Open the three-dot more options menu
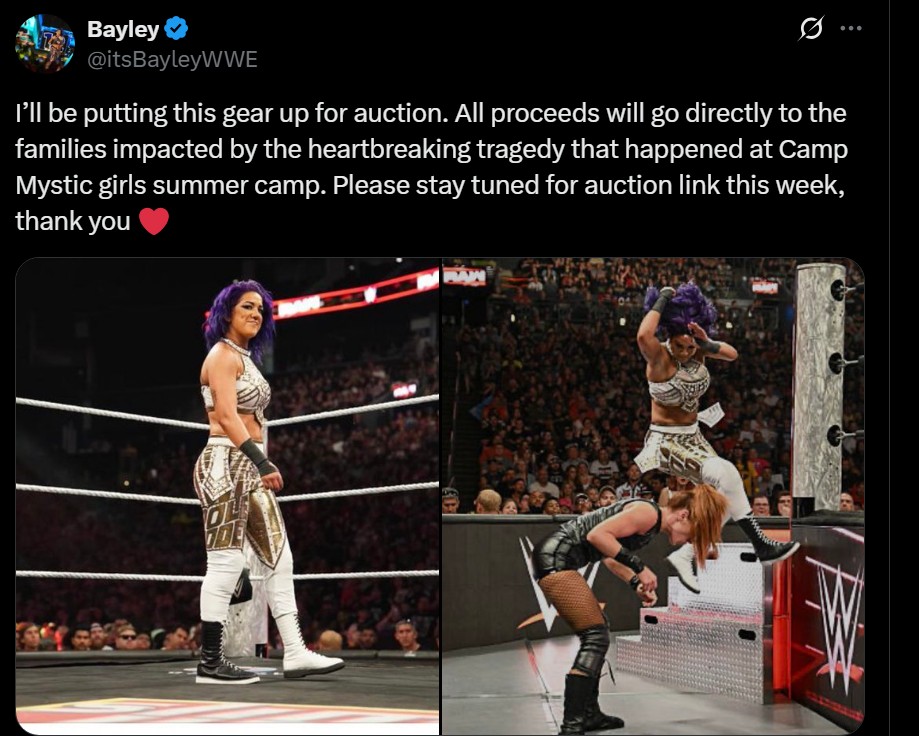The height and width of the screenshot is (736, 919). (x=850, y=28)
